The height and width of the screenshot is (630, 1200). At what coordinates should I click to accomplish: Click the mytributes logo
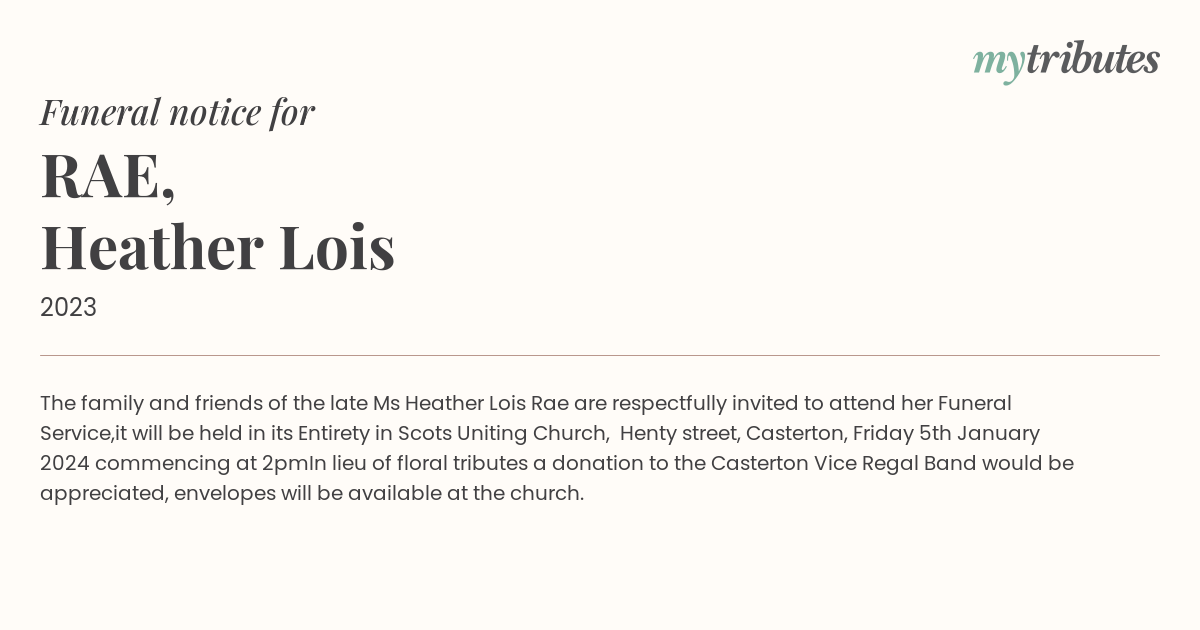pyautogui.click(x=1066, y=61)
